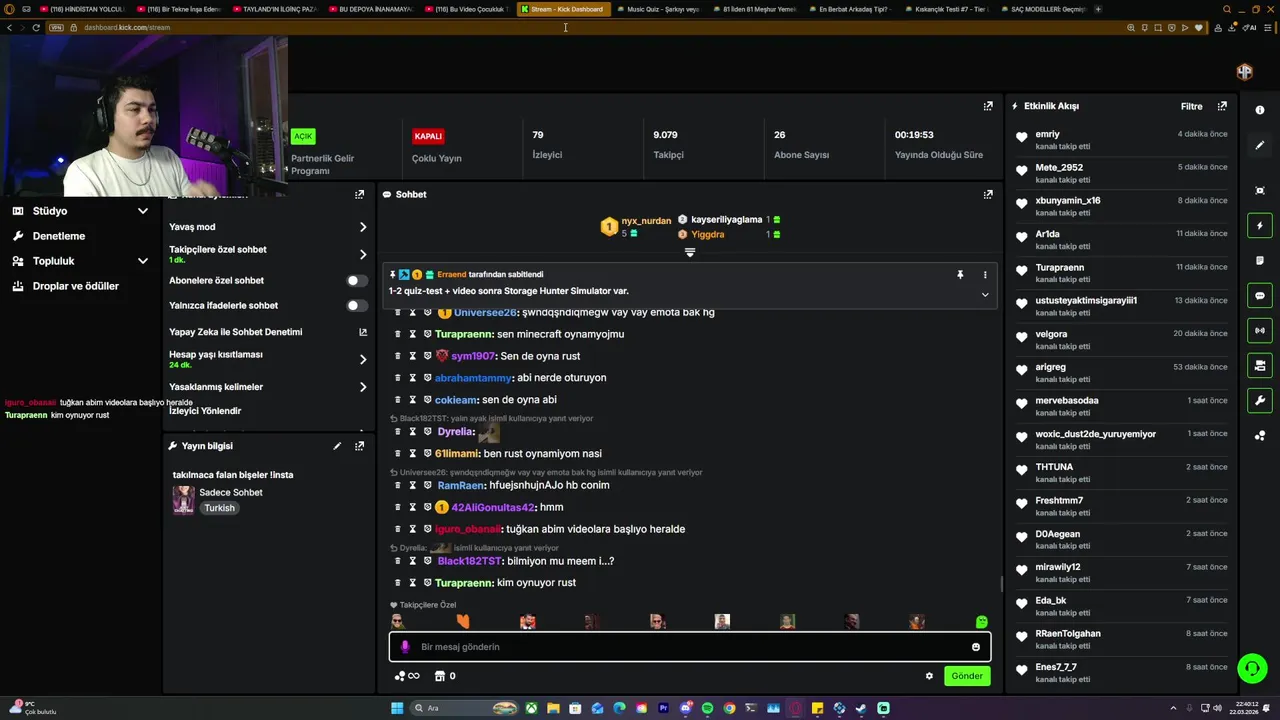Pop out the stream stats panel
This screenshot has height=720, width=1280.
pyautogui.click(x=988, y=106)
